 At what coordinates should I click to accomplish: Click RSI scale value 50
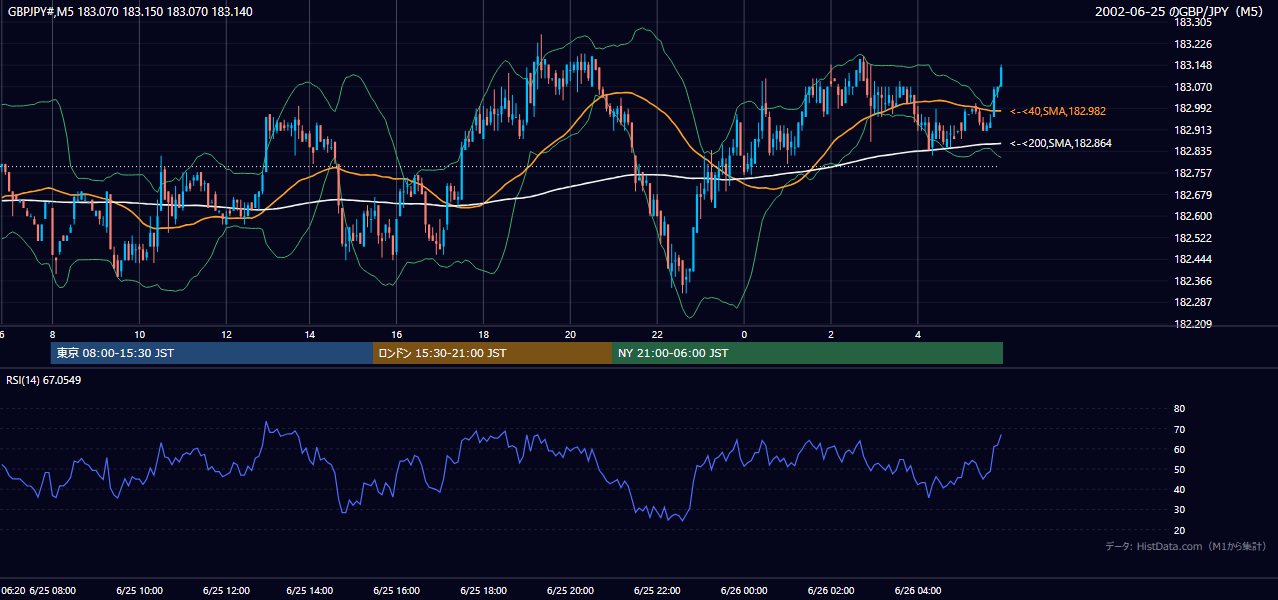tap(1179, 469)
